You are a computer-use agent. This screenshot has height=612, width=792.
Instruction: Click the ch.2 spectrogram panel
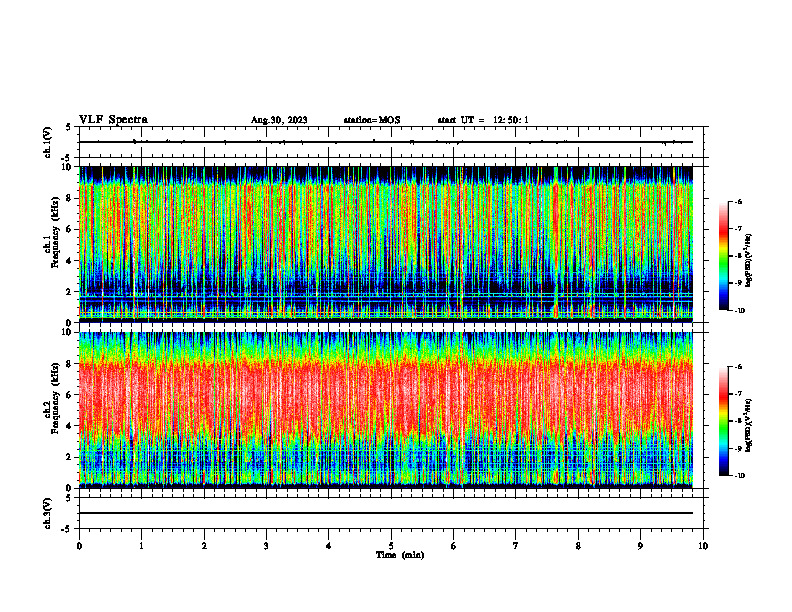click(x=386, y=410)
